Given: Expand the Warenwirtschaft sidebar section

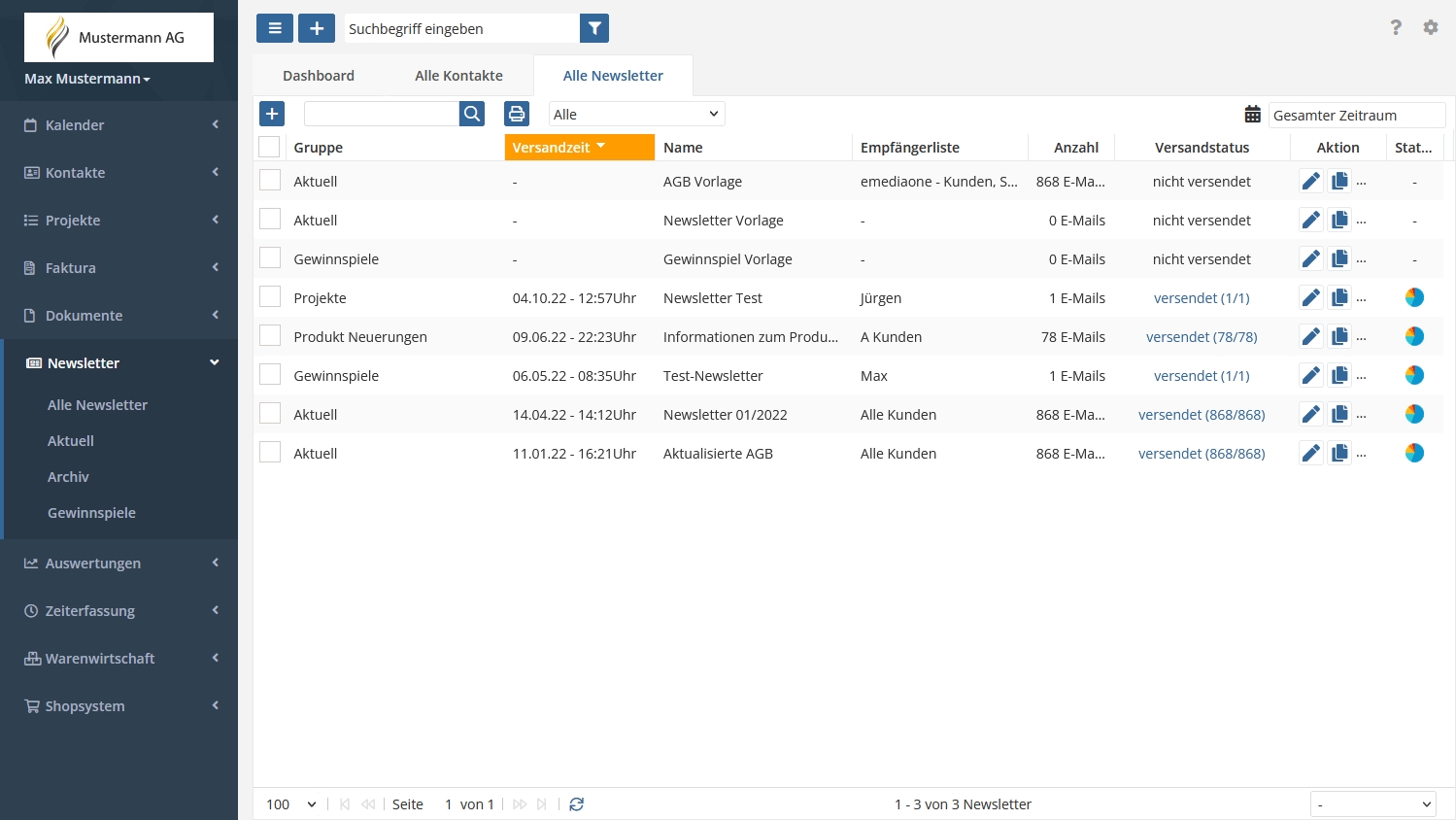Looking at the screenshot, I should pyautogui.click(x=119, y=658).
